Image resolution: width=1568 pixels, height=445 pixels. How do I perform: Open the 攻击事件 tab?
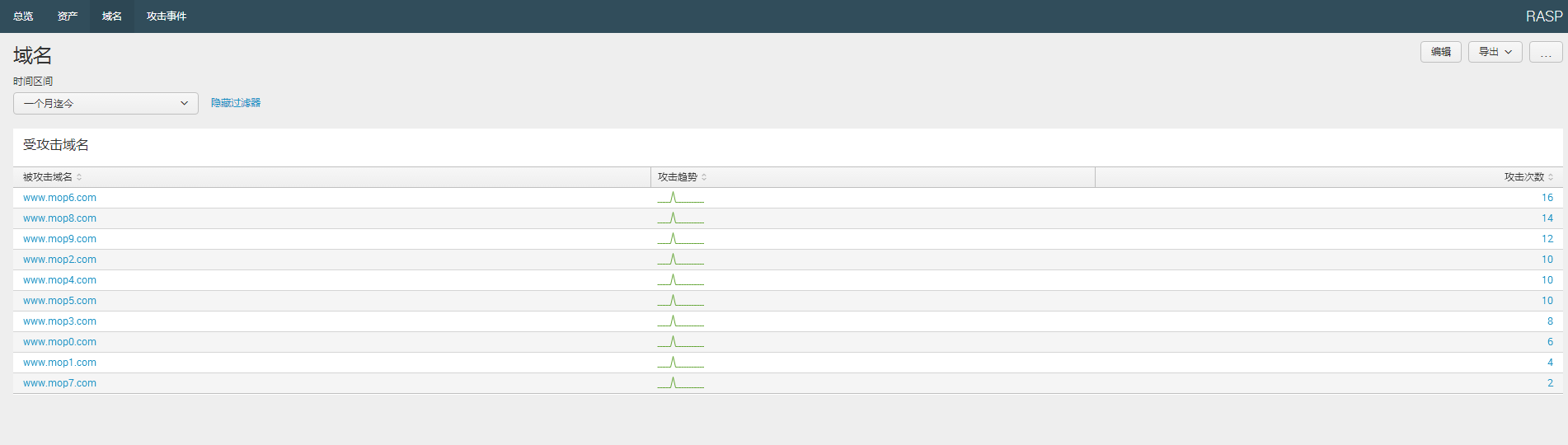(167, 16)
